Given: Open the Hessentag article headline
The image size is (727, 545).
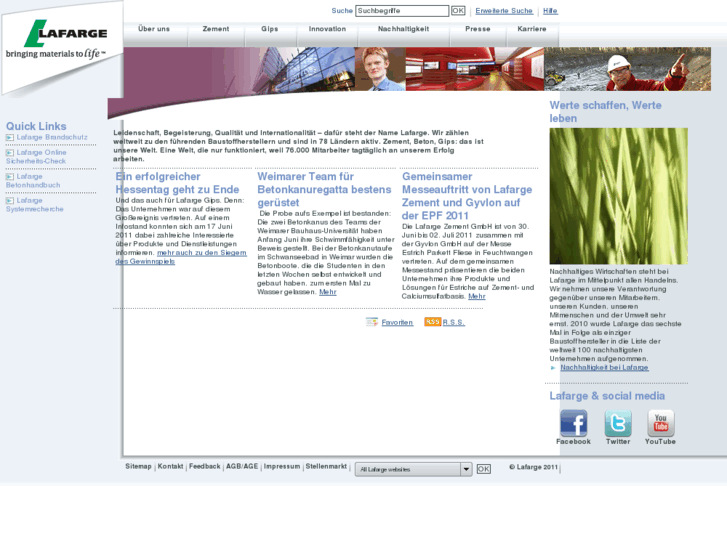Looking at the screenshot, I should tap(177, 183).
